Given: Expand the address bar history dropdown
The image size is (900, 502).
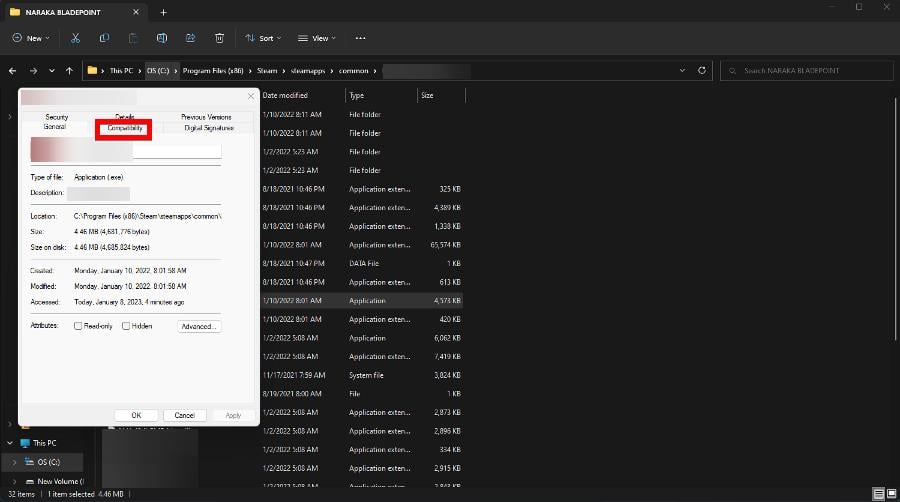Looking at the screenshot, I should (682, 71).
